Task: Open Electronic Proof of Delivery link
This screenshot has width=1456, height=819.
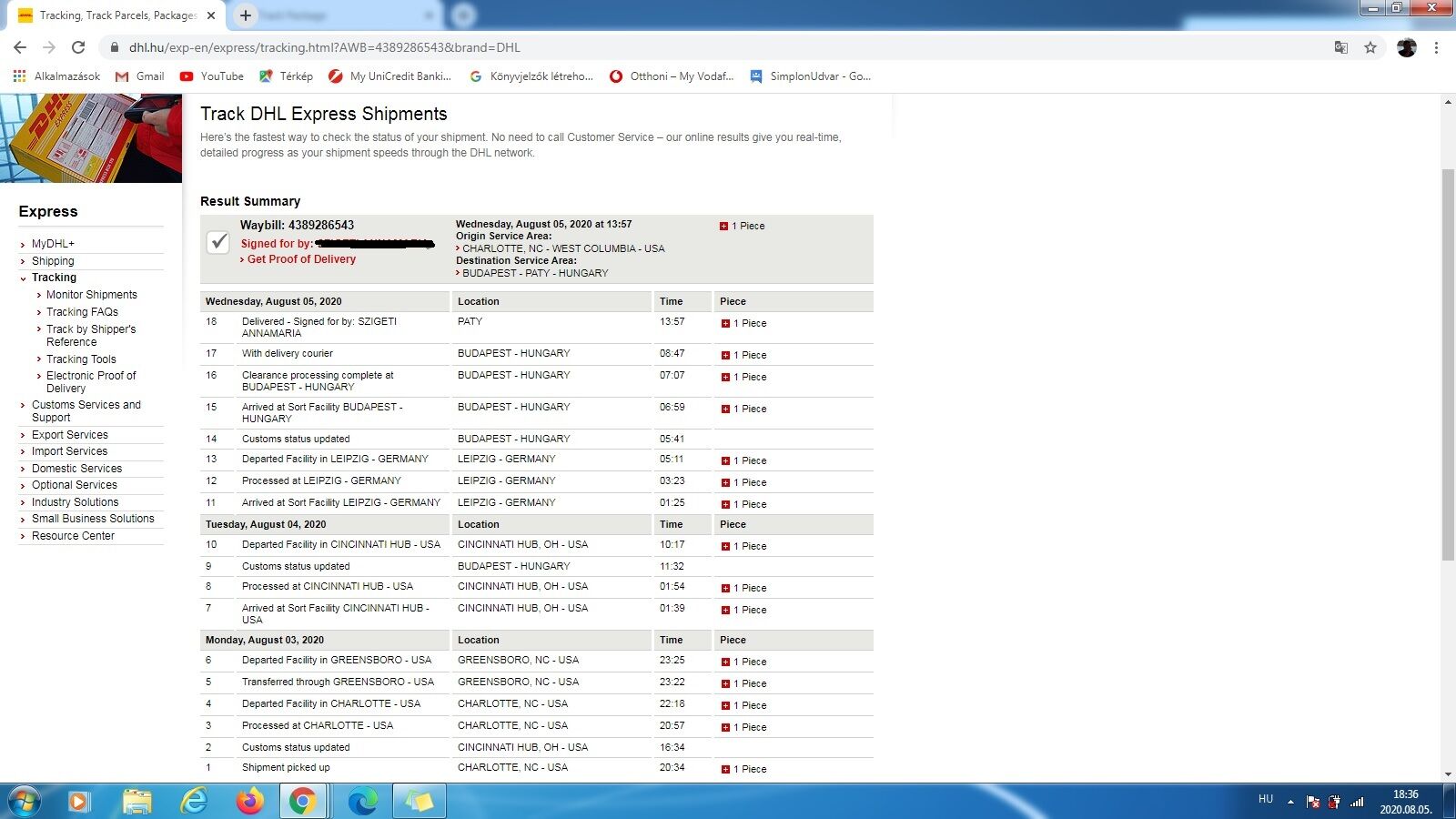Action: 91,382
